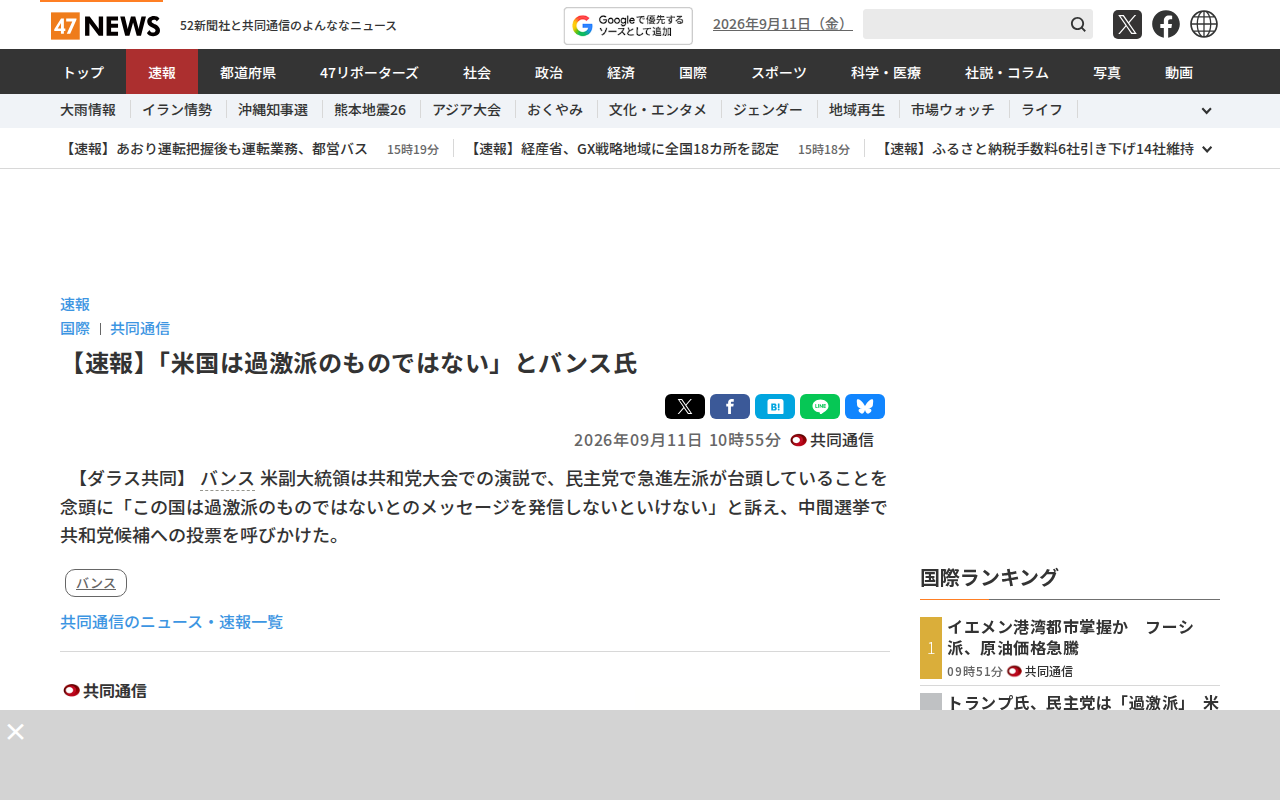Click the バンス tag button
This screenshot has height=800, width=1280.
click(96, 583)
